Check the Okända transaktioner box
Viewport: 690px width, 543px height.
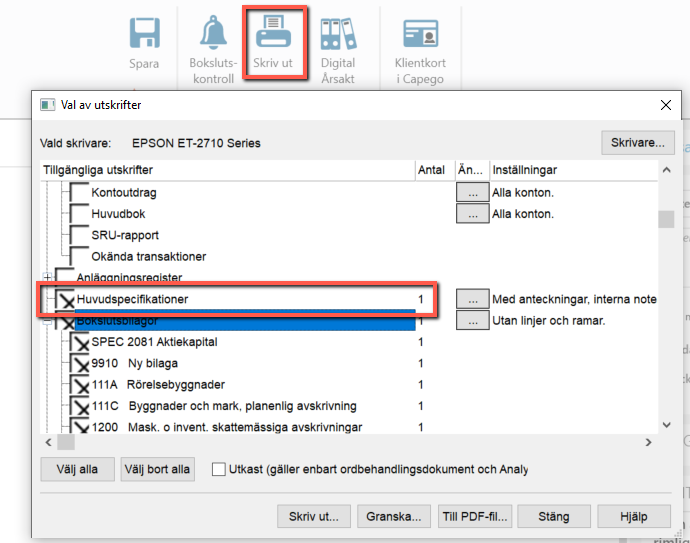pyautogui.click(x=79, y=257)
